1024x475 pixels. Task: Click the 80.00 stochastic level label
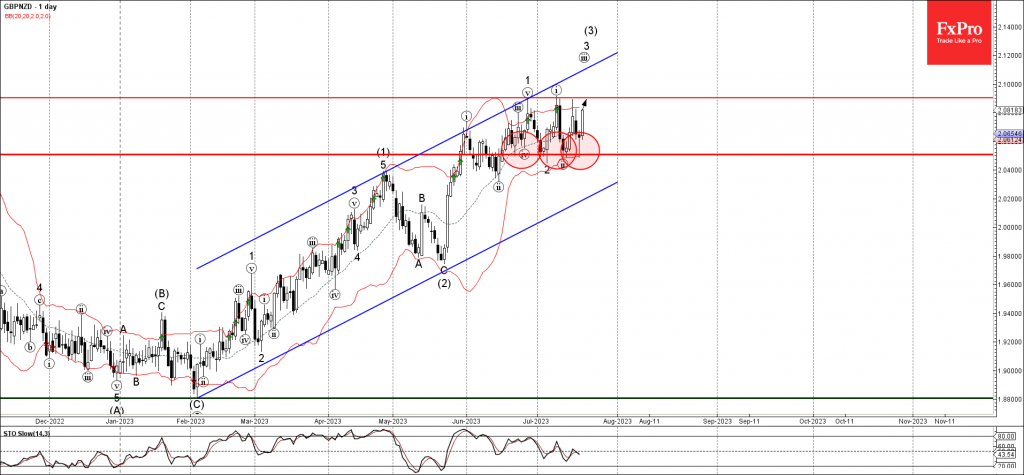[1004, 436]
